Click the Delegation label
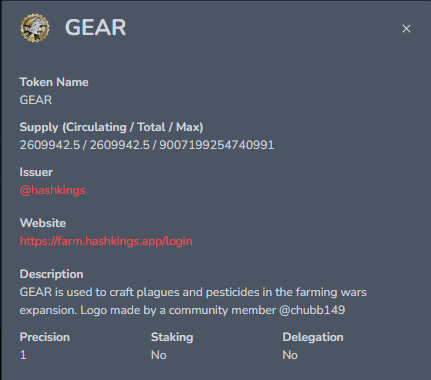The height and width of the screenshot is (380, 431). pos(313,337)
